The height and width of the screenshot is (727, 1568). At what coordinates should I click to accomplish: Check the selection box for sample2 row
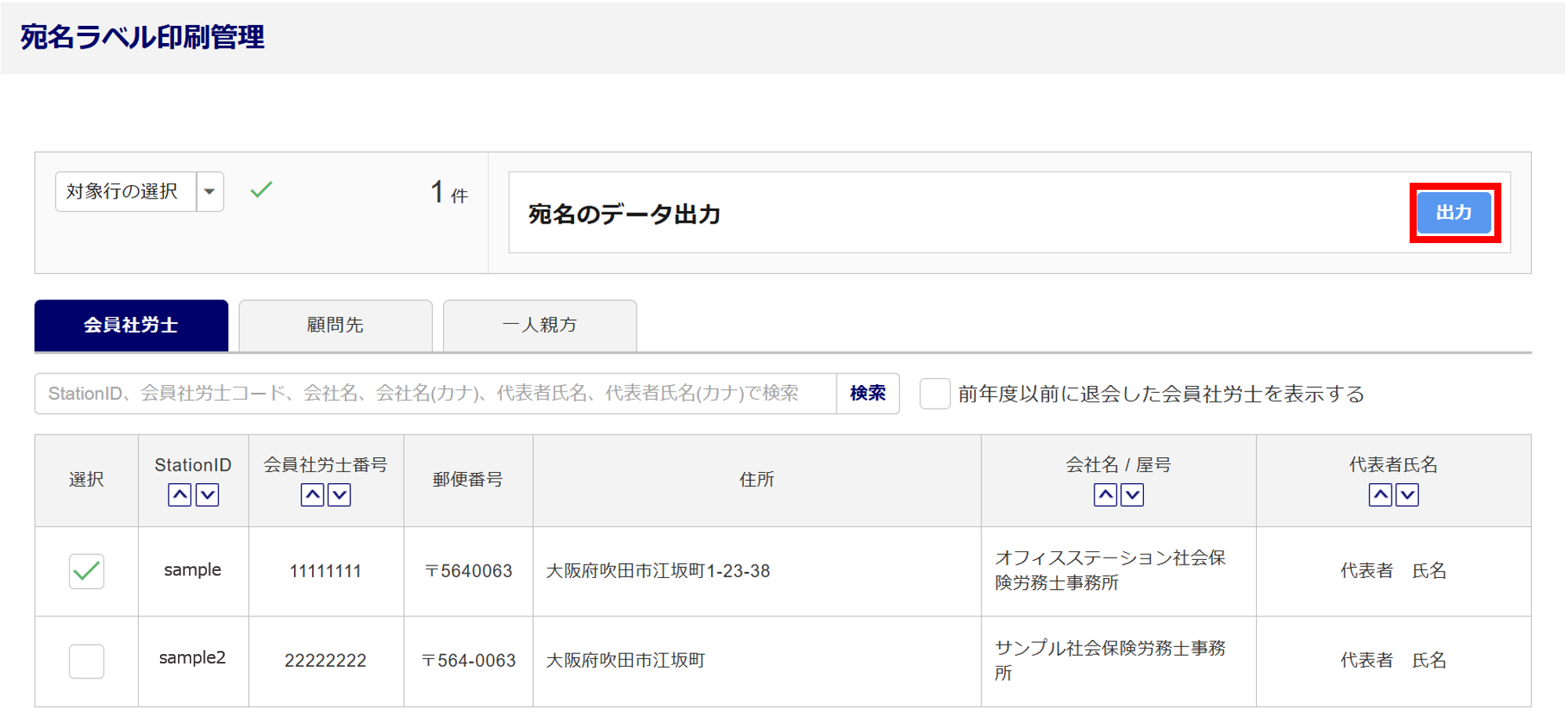click(86, 661)
